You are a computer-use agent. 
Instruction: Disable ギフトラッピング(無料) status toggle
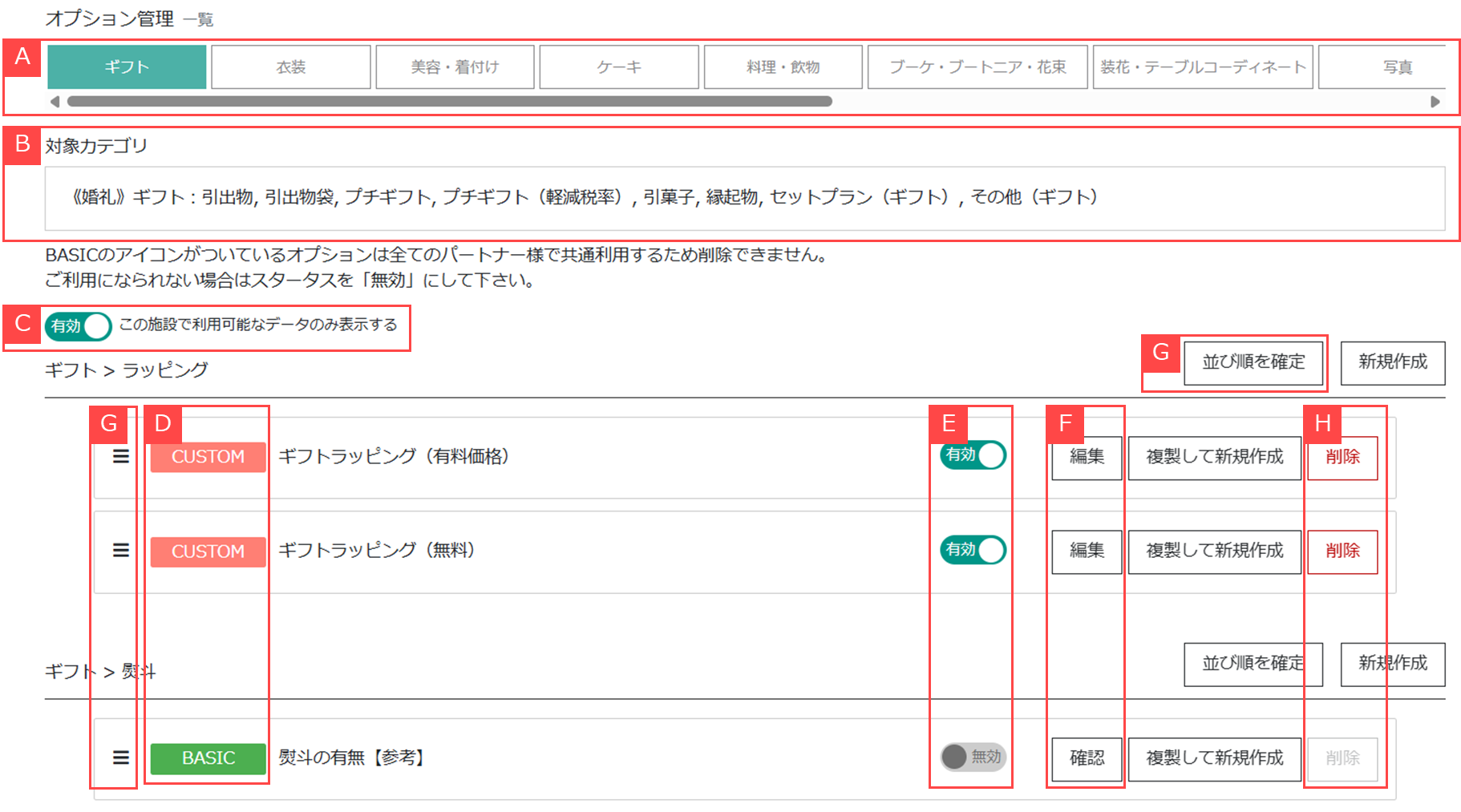pyautogui.click(x=973, y=550)
